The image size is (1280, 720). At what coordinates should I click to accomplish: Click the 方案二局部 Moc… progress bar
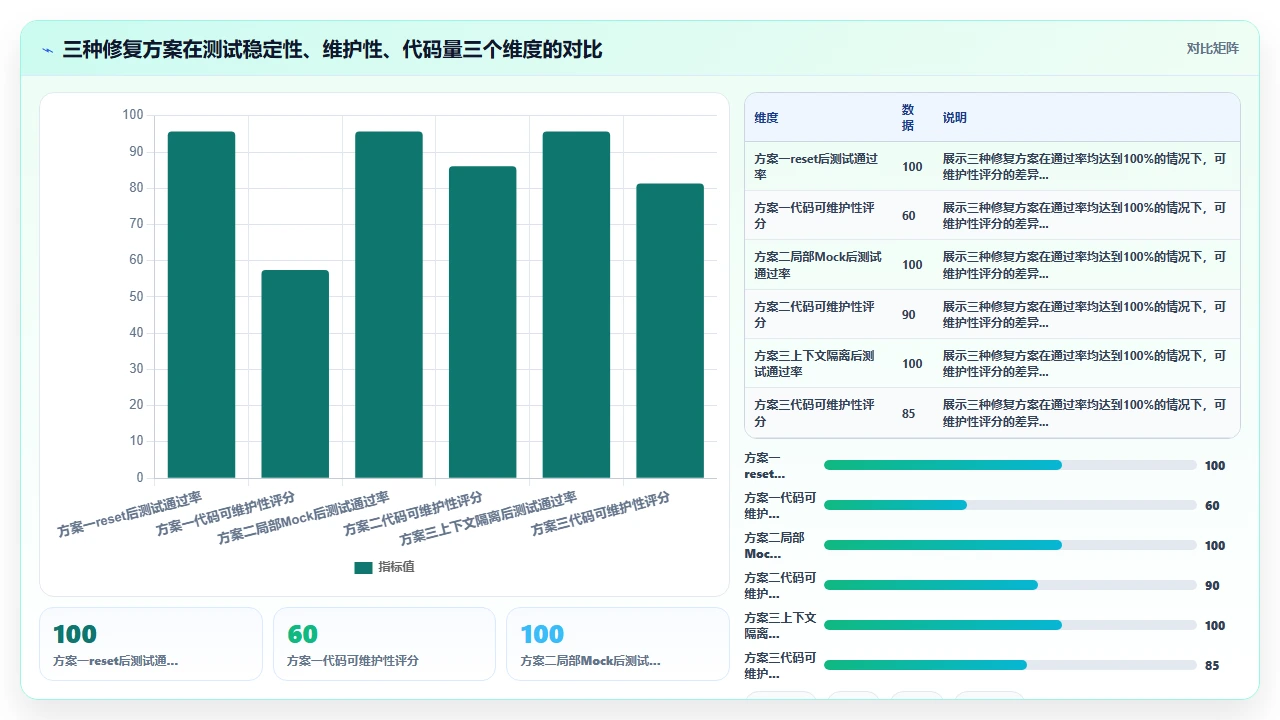point(1010,545)
